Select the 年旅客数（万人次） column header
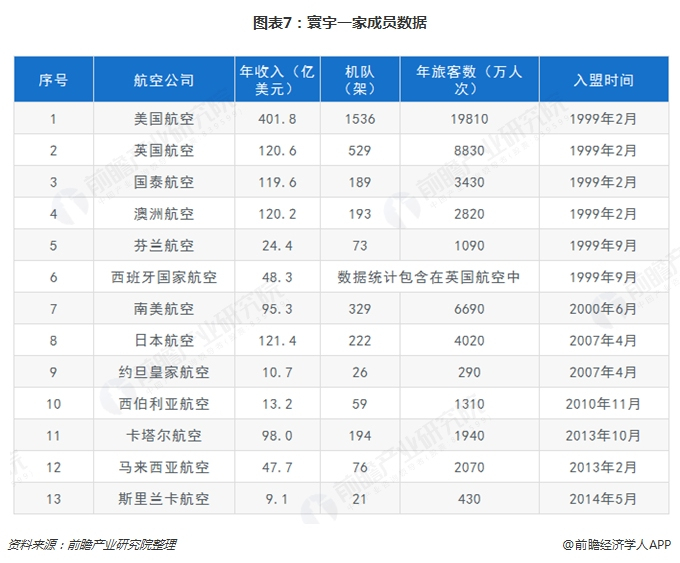 [469, 80]
